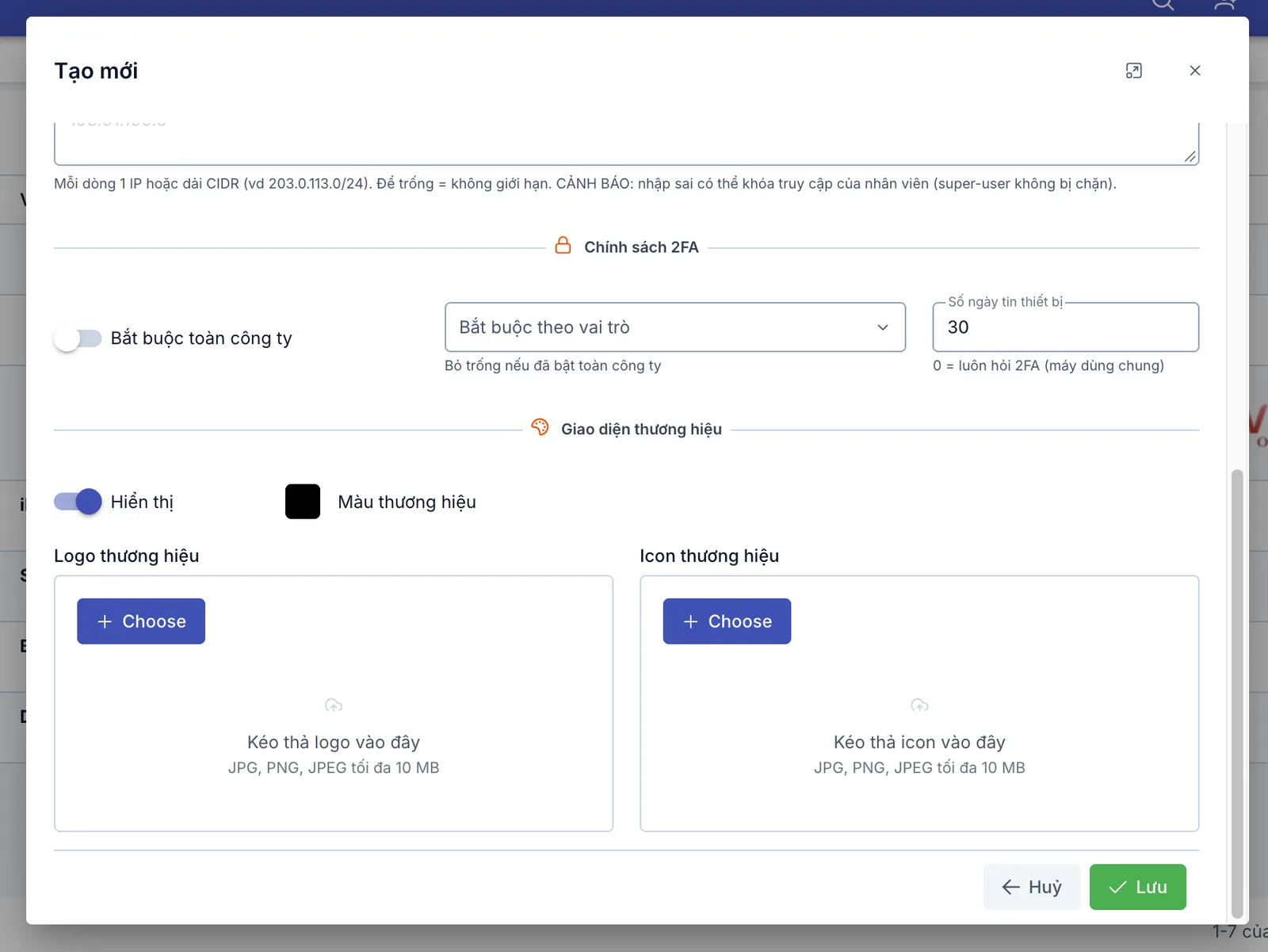Click the lock icon beside Chính sách 2FA
1268x952 pixels.
point(563,246)
